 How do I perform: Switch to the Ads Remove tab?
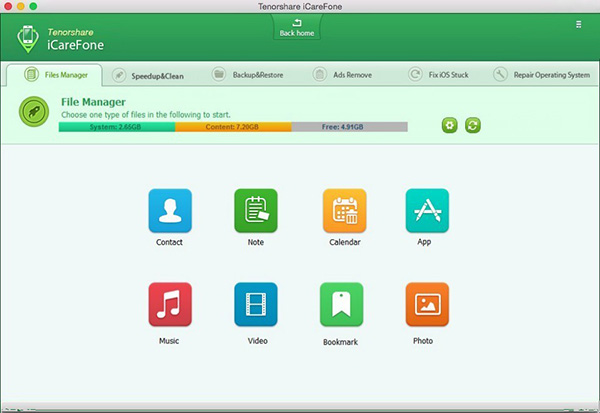coord(342,75)
